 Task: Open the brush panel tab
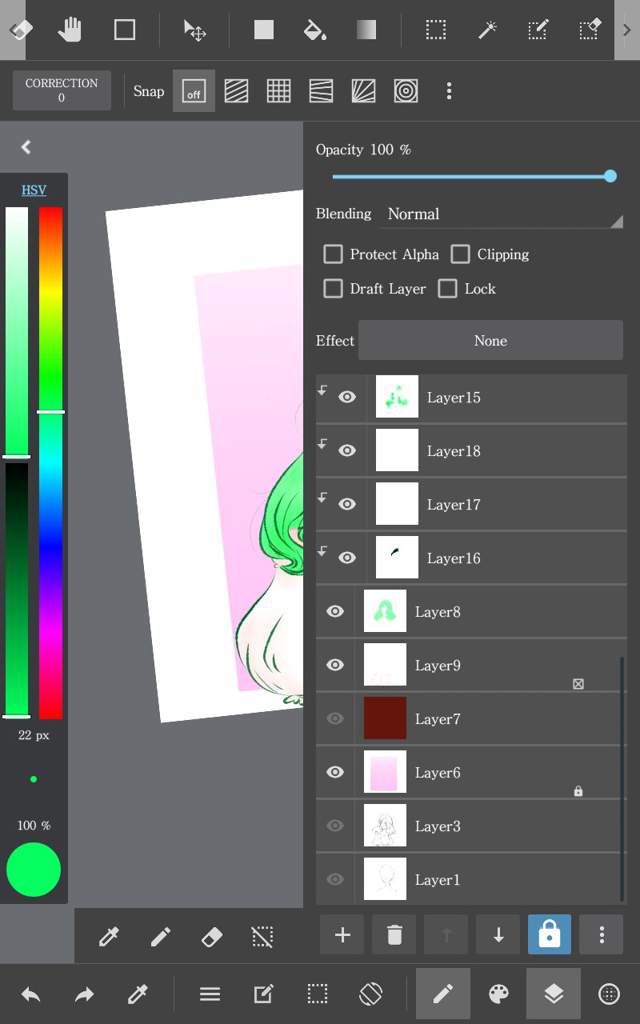pyautogui.click(x=443, y=994)
